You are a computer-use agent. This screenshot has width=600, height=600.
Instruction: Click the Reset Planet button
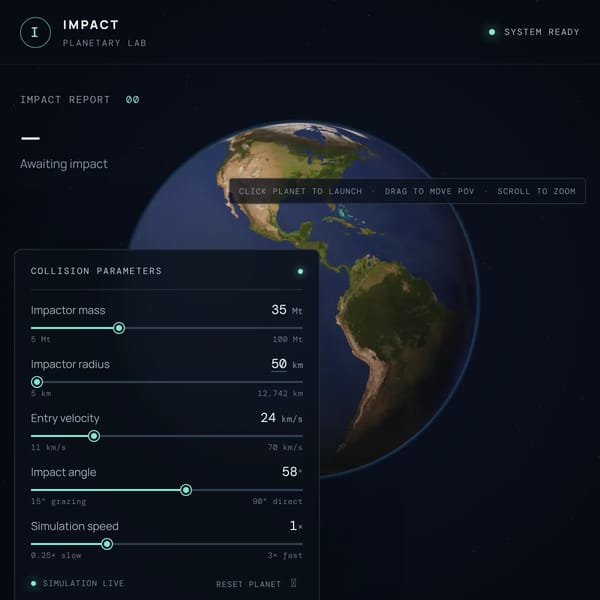[256, 584]
